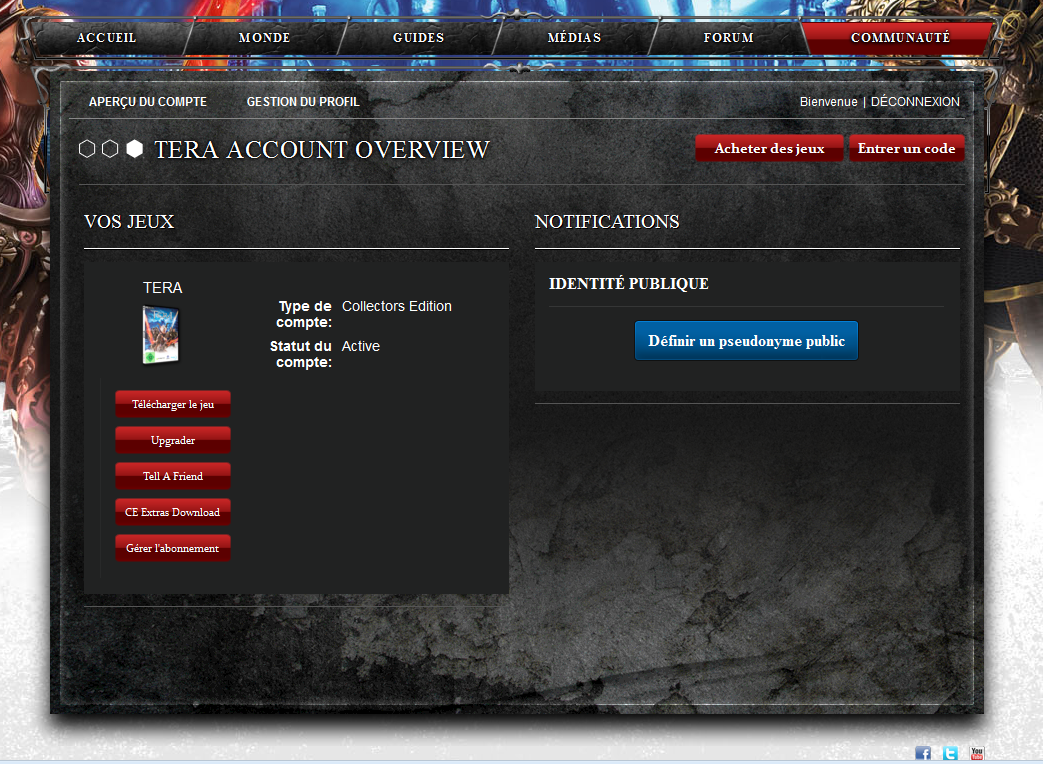Open the FORUM nav tab
Image resolution: width=1043 pixels, height=764 pixels.
tap(728, 38)
